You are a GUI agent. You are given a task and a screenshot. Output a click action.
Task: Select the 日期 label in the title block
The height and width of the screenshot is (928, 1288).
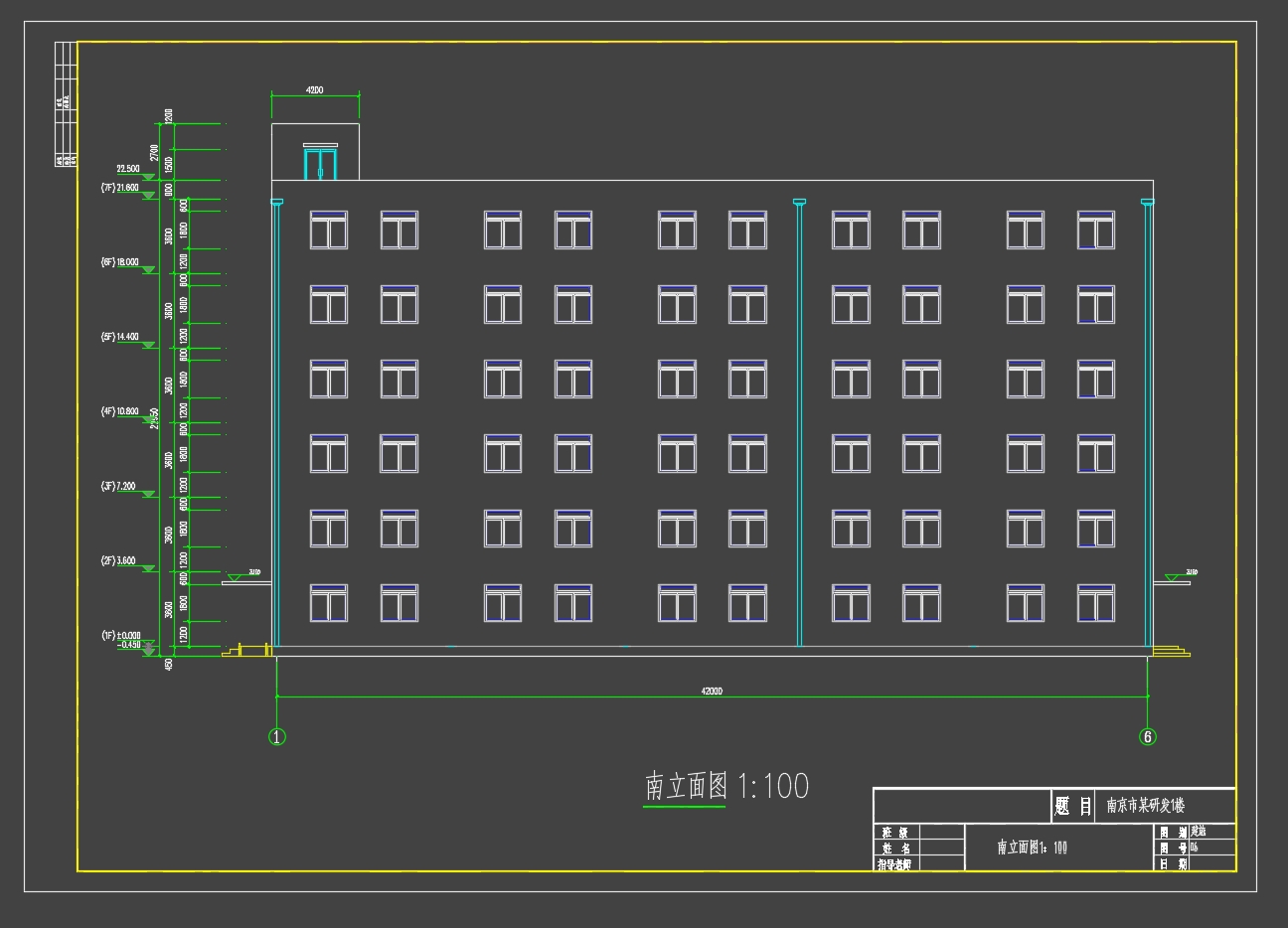(x=1173, y=864)
